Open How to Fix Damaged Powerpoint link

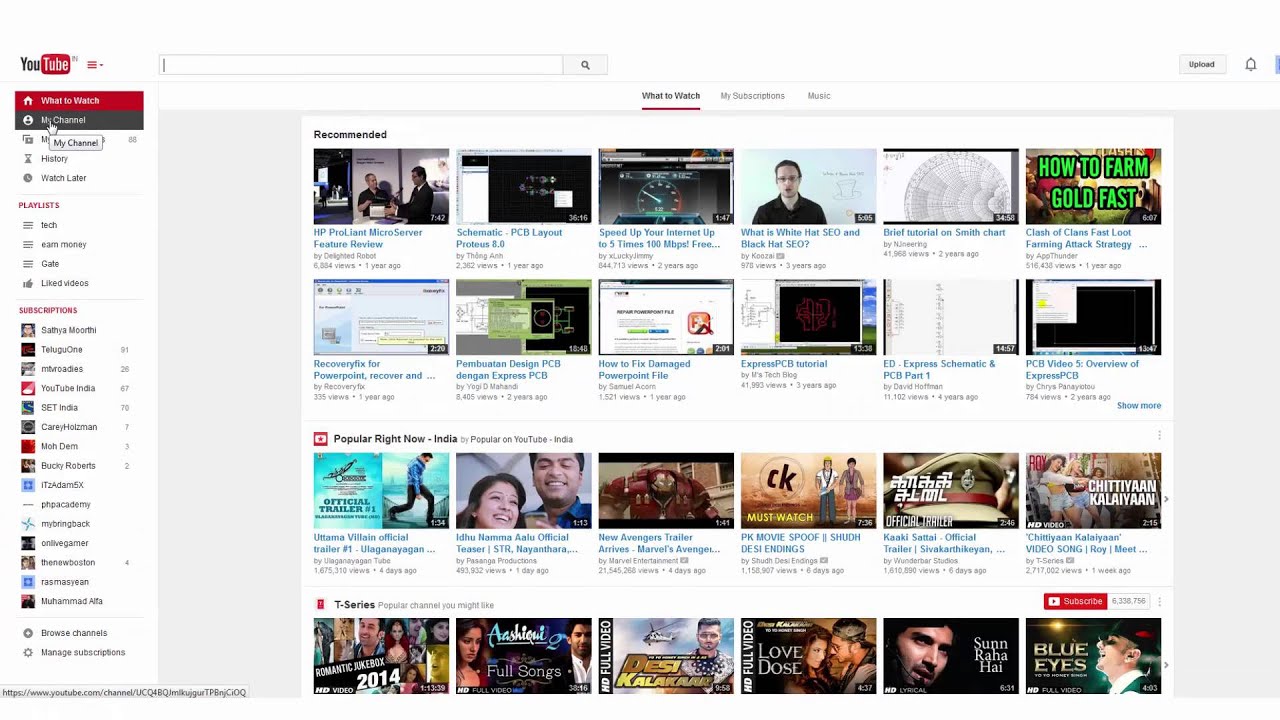(x=645, y=369)
